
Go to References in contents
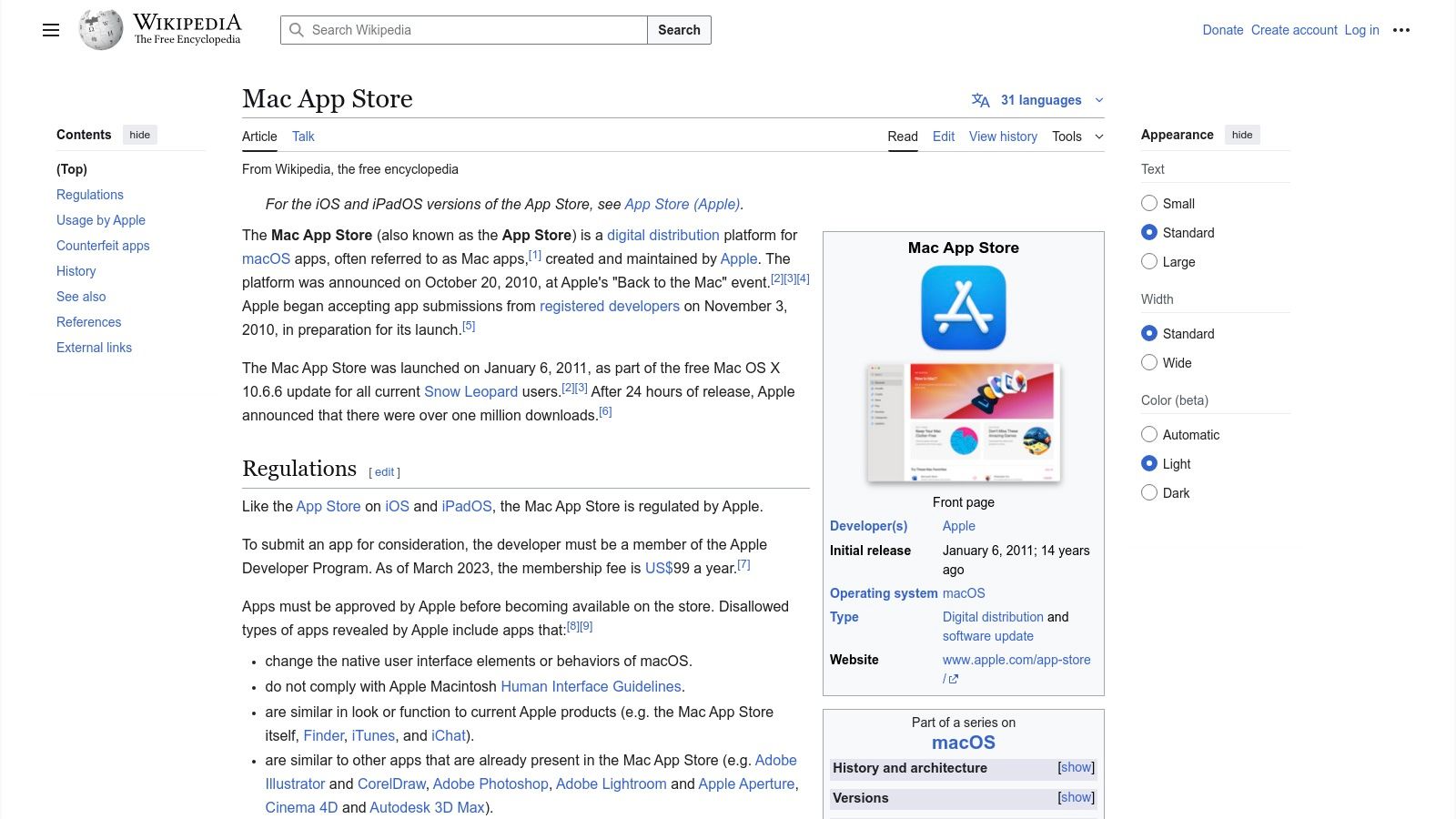pos(88,322)
